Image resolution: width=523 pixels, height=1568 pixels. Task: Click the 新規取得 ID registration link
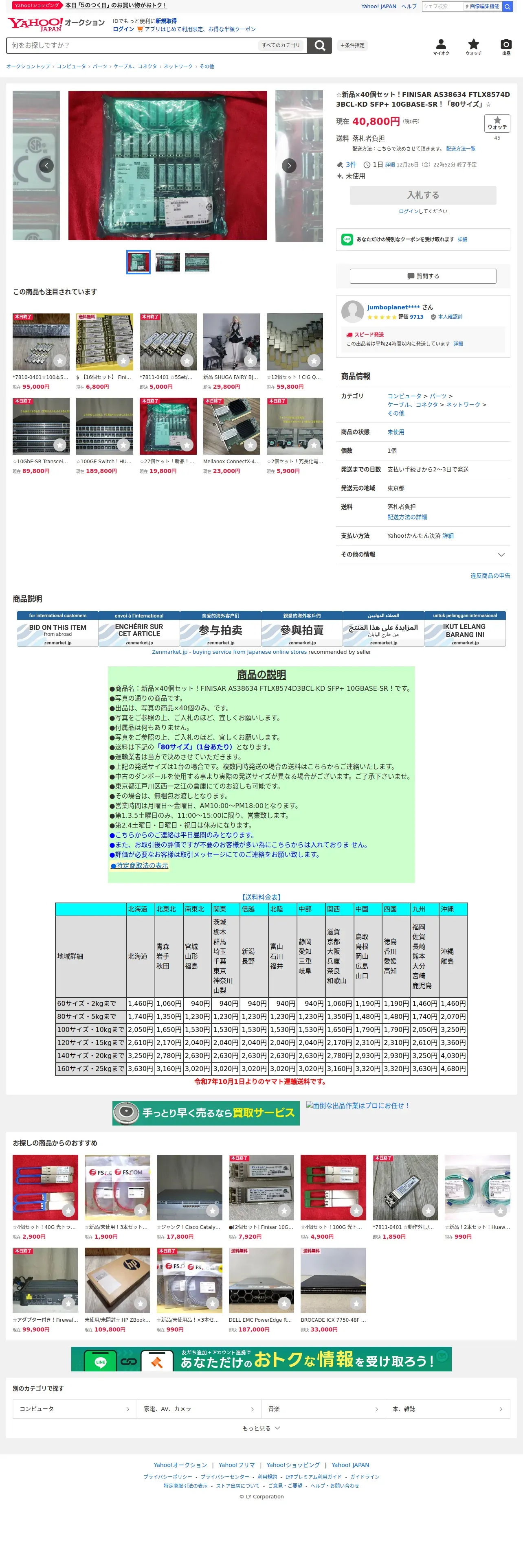[x=166, y=21]
